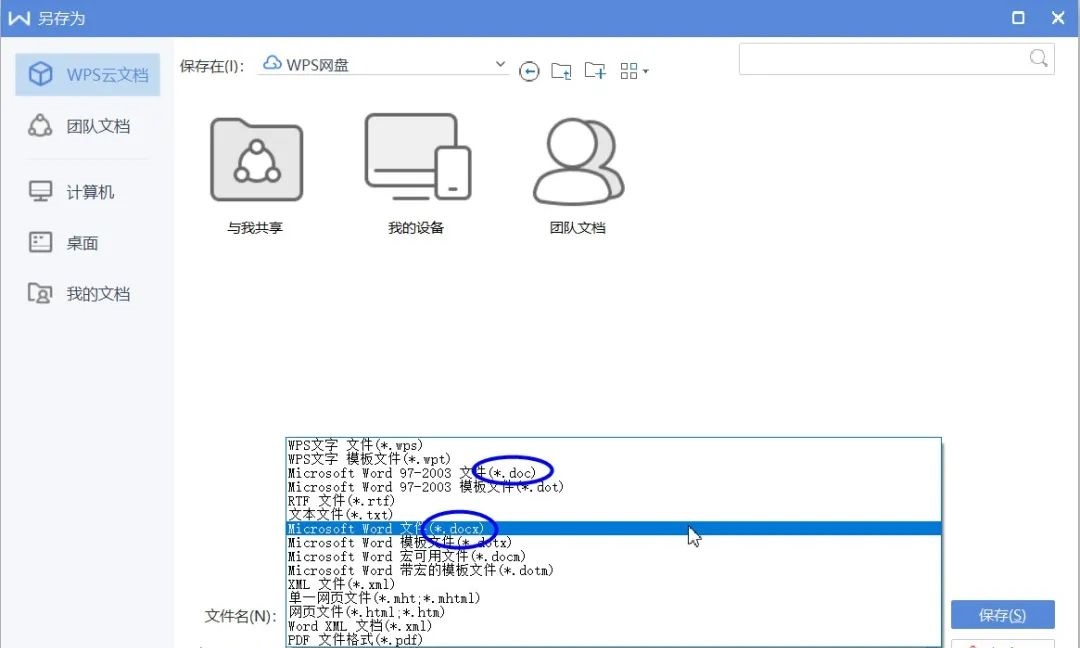Image resolution: width=1080 pixels, height=648 pixels.
Task: Click the search magnifier icon
Action: click(1039, 58)
